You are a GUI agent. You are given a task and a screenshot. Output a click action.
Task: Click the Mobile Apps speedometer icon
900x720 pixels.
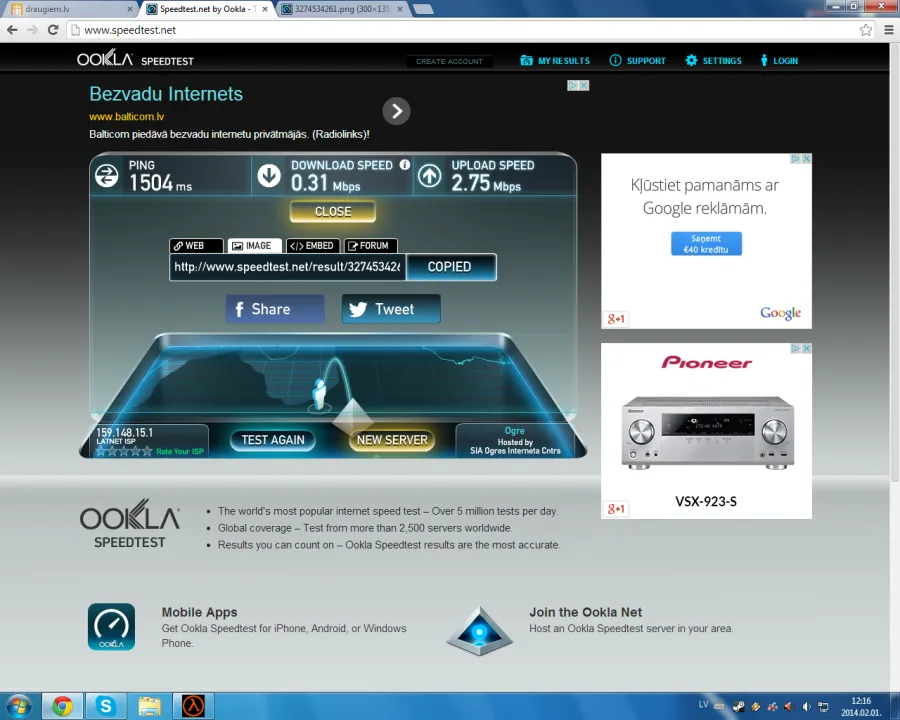click(111, 626)
